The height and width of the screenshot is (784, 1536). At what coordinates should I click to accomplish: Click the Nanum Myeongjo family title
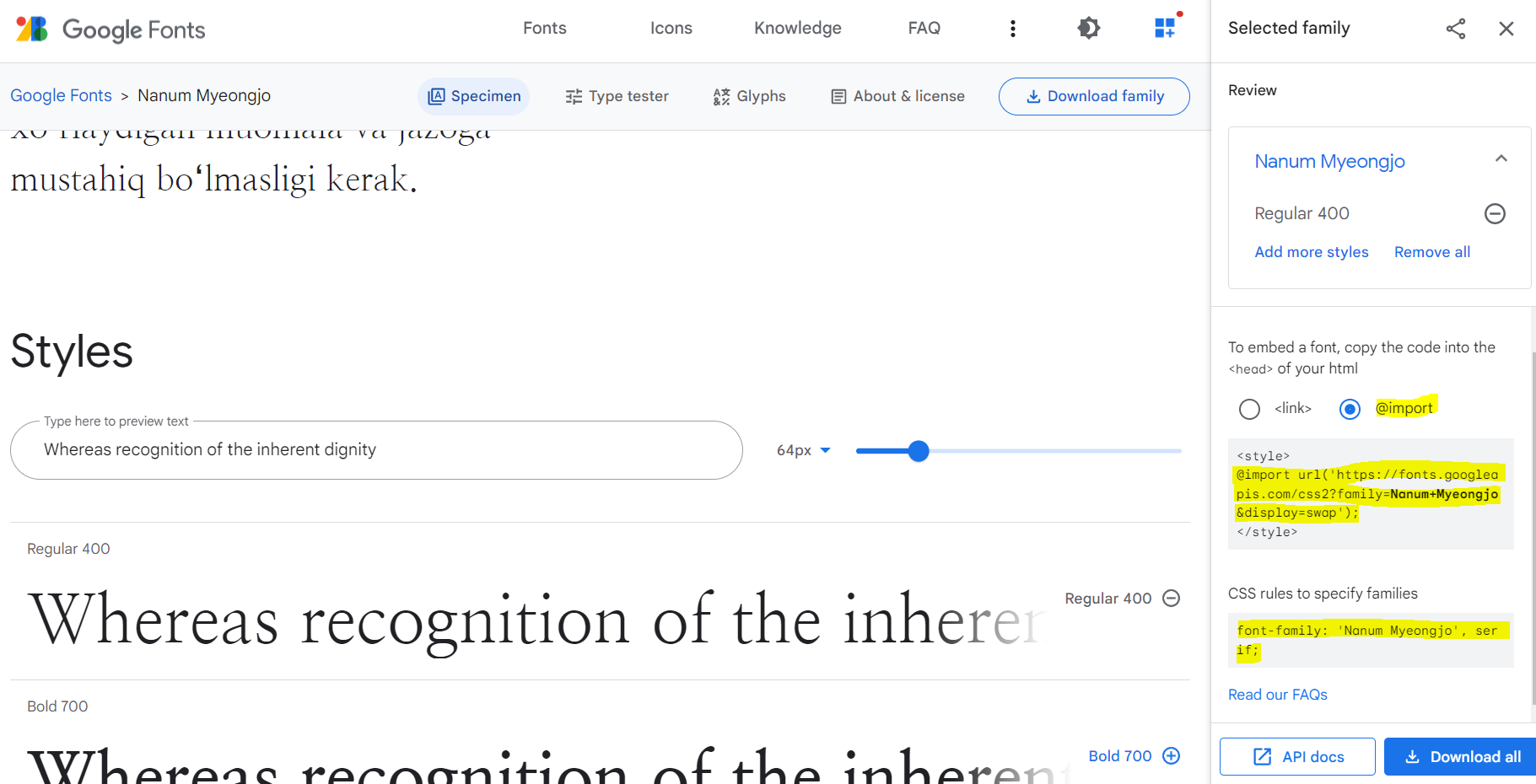[x=1329, y=161]
